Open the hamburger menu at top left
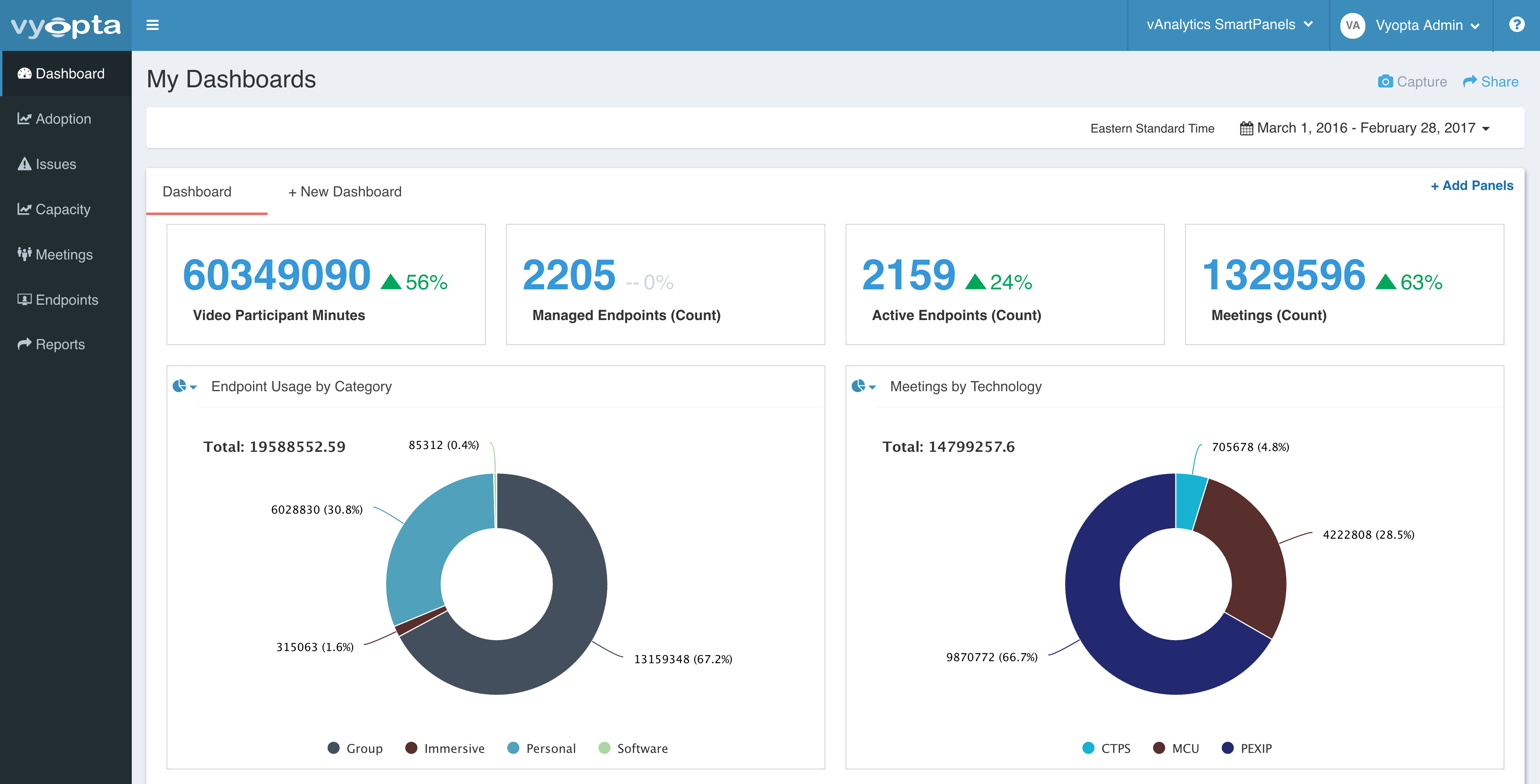 153,25
